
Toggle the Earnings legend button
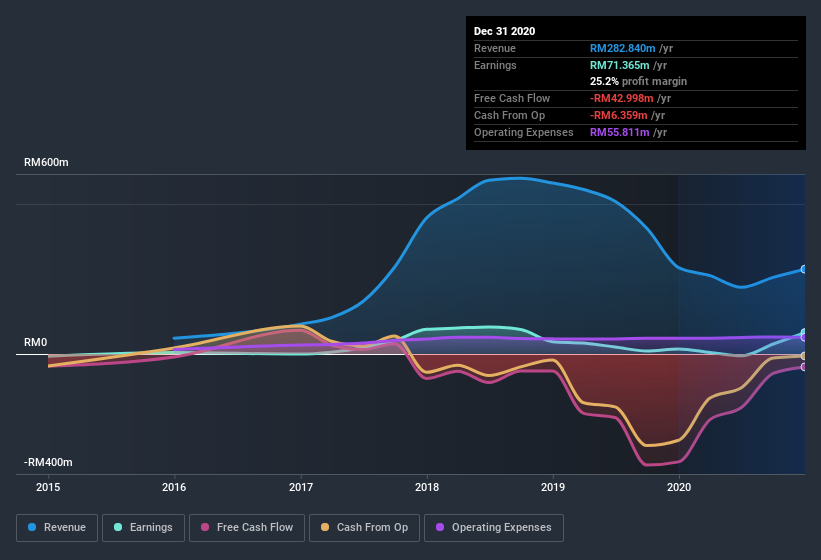click(x=143, y=528)
